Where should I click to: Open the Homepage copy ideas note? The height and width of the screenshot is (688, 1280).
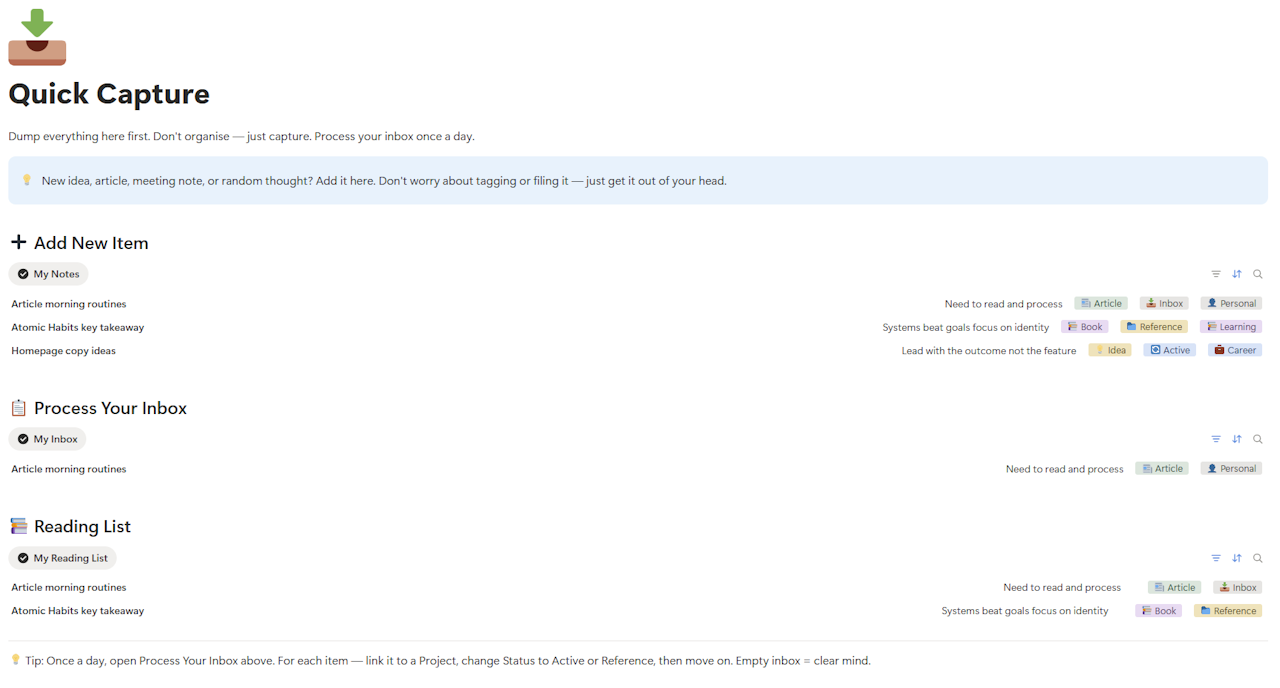pyautogui.click(x=64, y=351)
